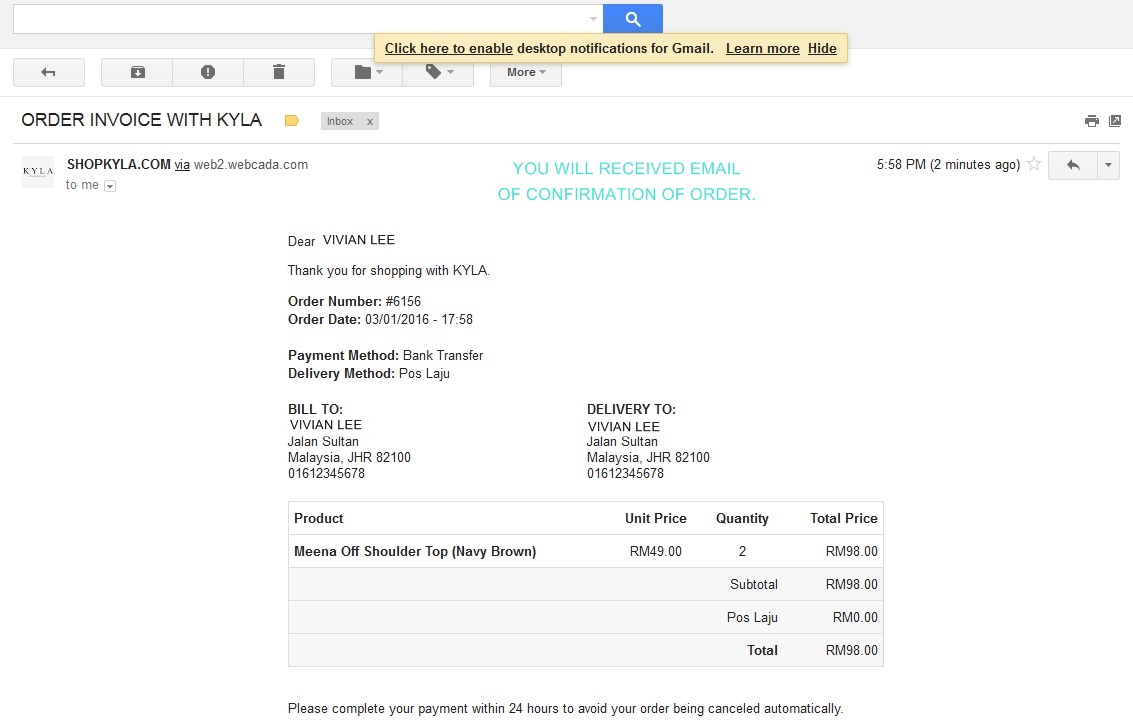Report this email as spam
Image resolution: width=1133 pixels, height=727 pixels.
pos(208,72)
